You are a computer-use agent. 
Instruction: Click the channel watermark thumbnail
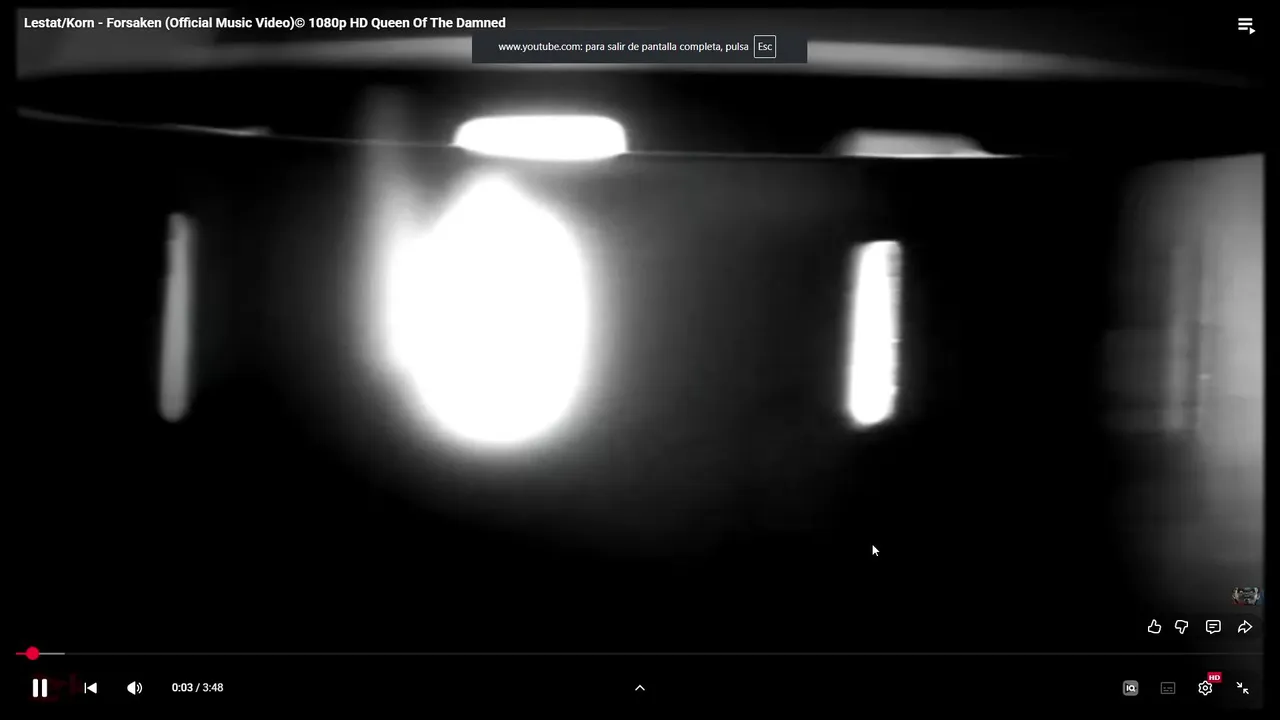(1246, 596)
